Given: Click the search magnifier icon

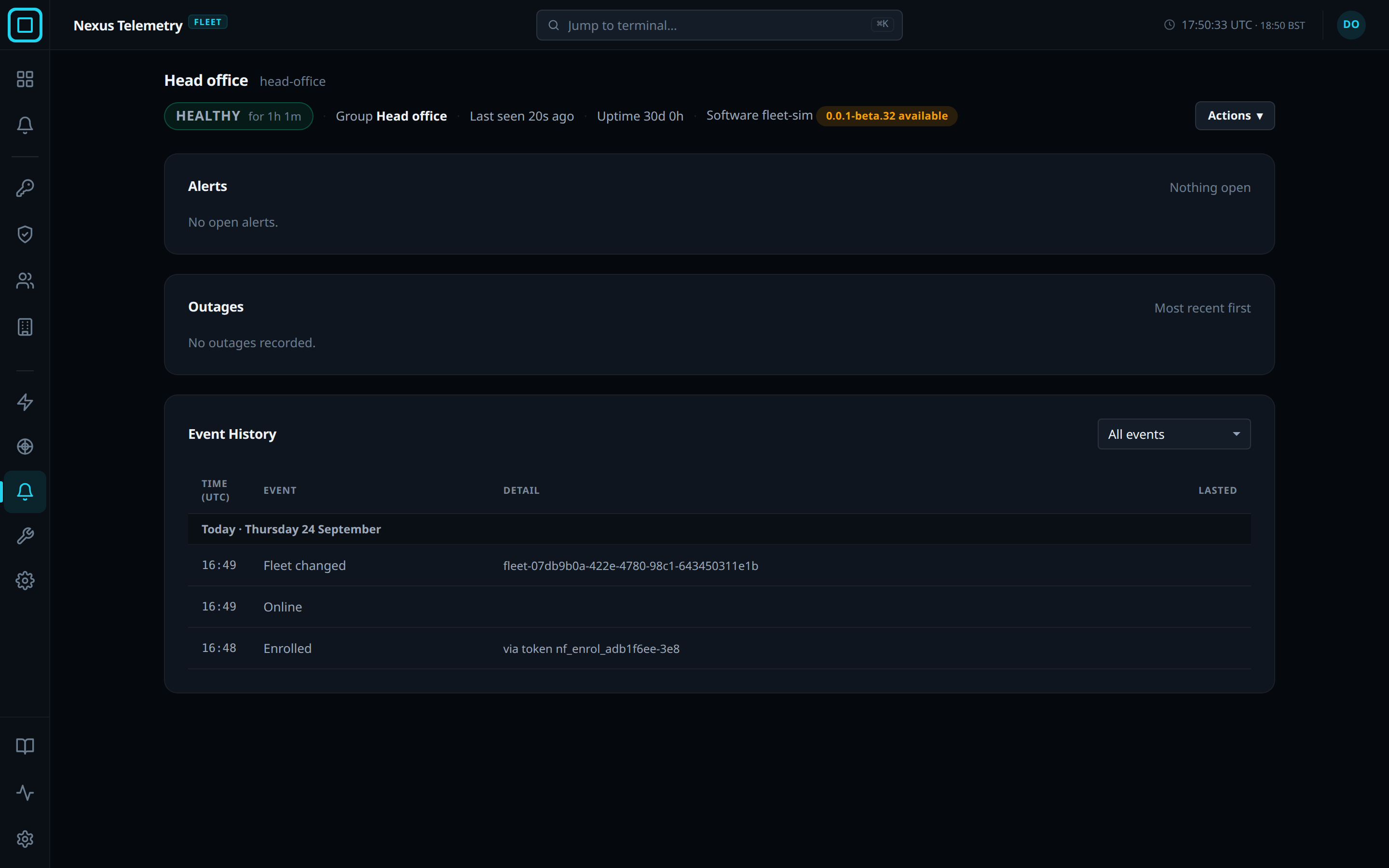Looking at the screenshot, I should pos(553,25).
